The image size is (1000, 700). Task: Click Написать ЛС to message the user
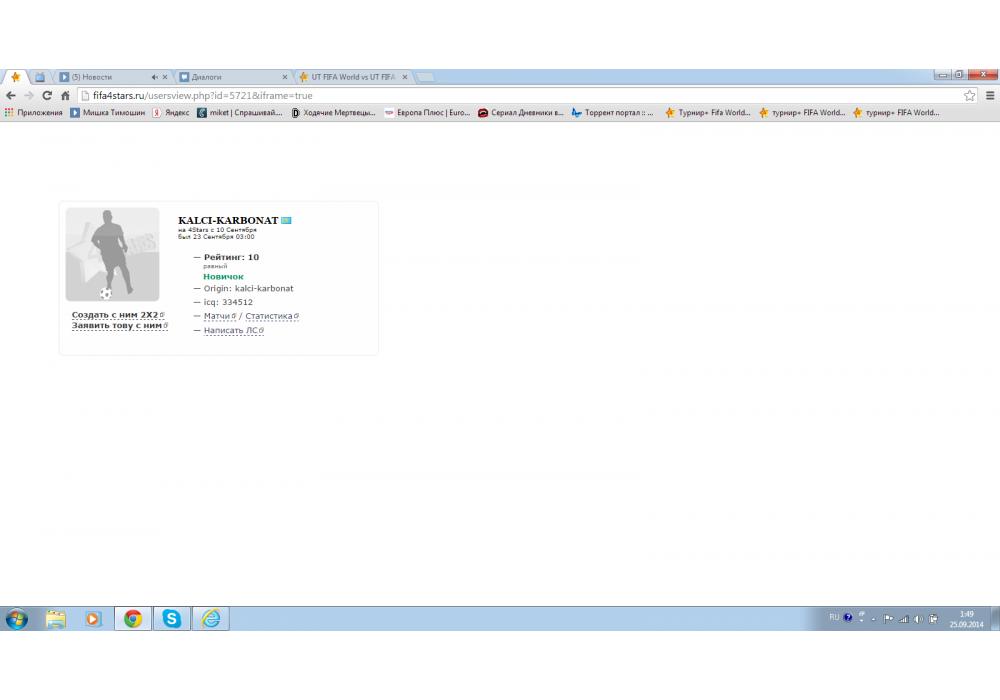coord(231,330)
